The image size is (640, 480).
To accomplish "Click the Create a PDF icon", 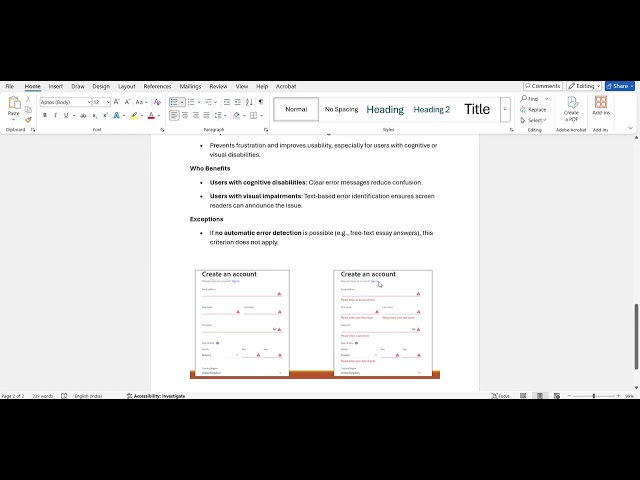I will pos(571,109).
